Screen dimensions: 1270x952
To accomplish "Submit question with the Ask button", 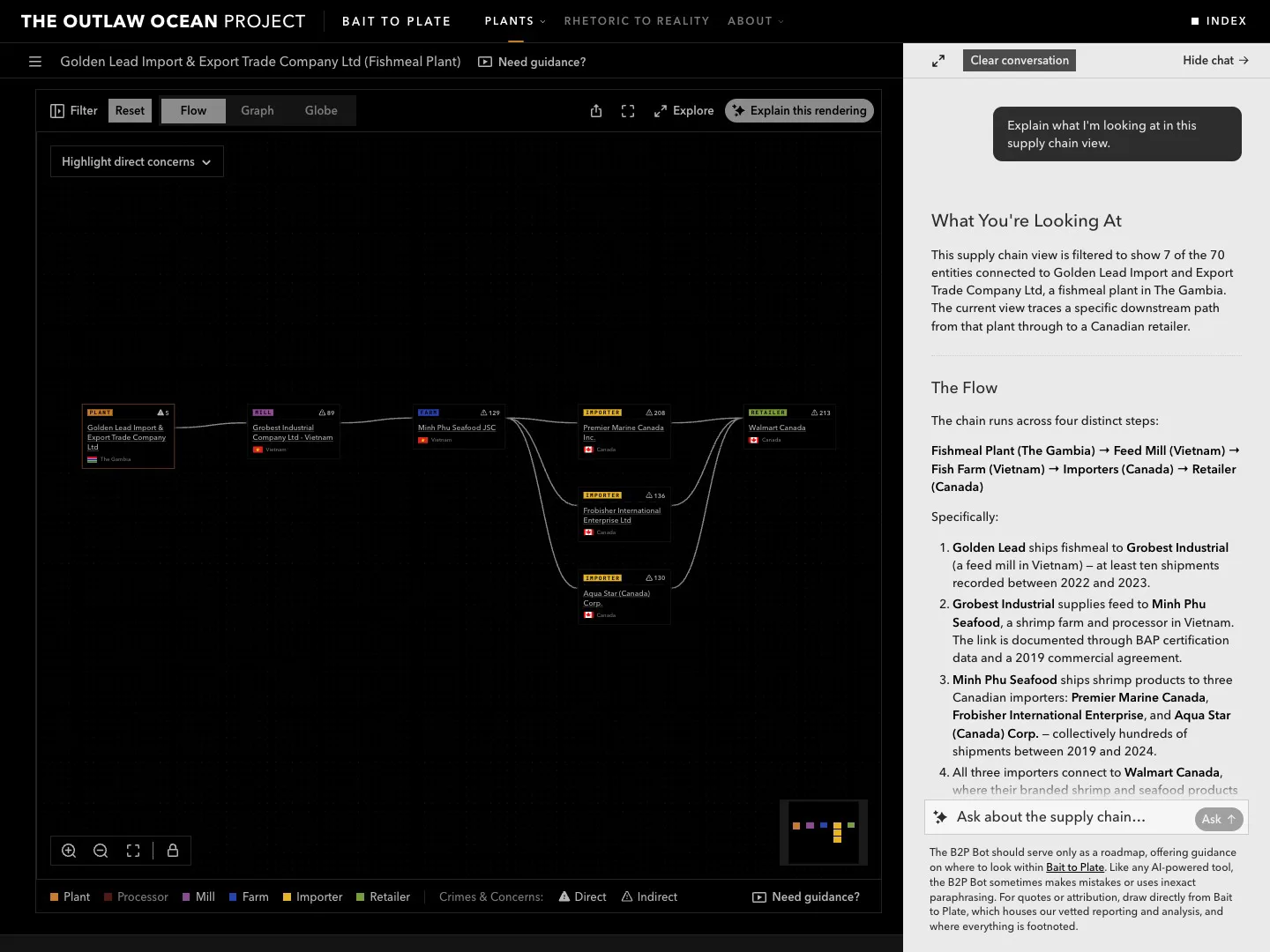I will click(x=1219, y=819).
